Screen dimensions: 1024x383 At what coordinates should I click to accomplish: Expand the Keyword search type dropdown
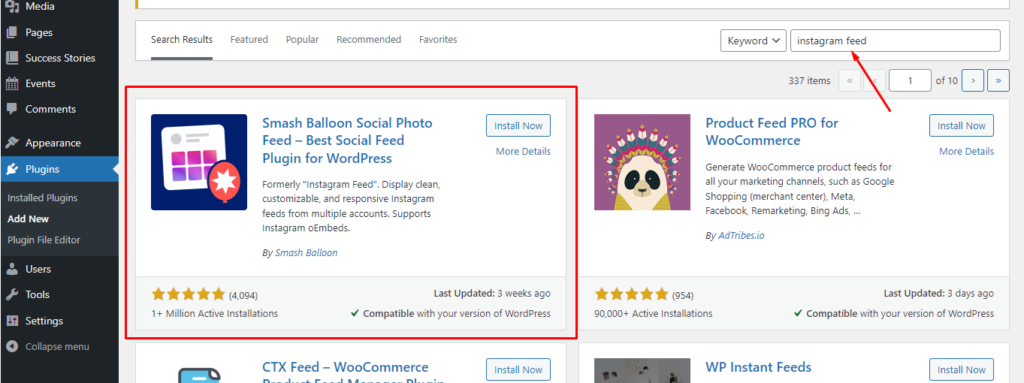[753, 41]
